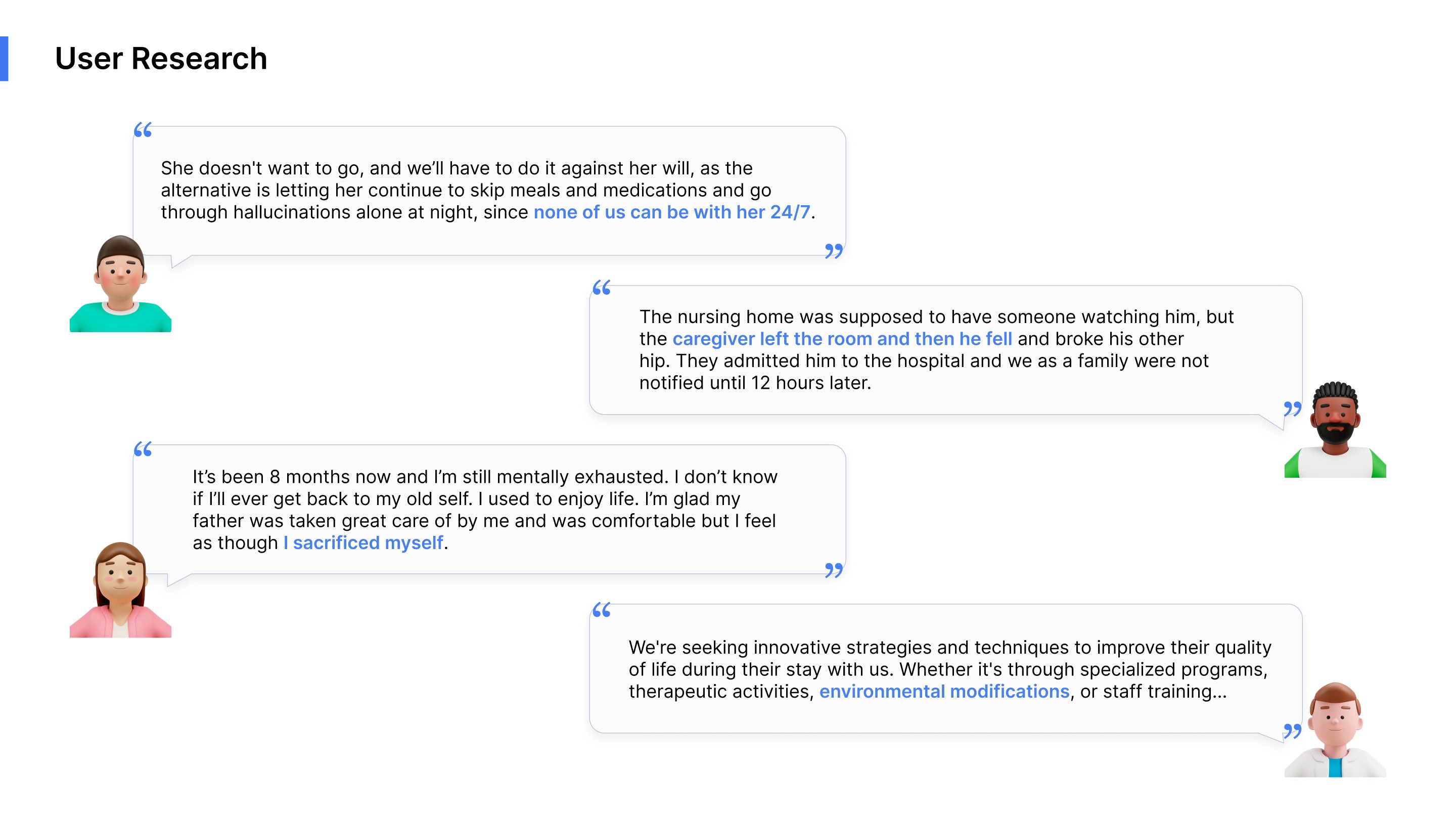The height and width of the screenshot is (819, 1456).
Task: Click the opening quote mark on first speech bubble
Action: 143,130
